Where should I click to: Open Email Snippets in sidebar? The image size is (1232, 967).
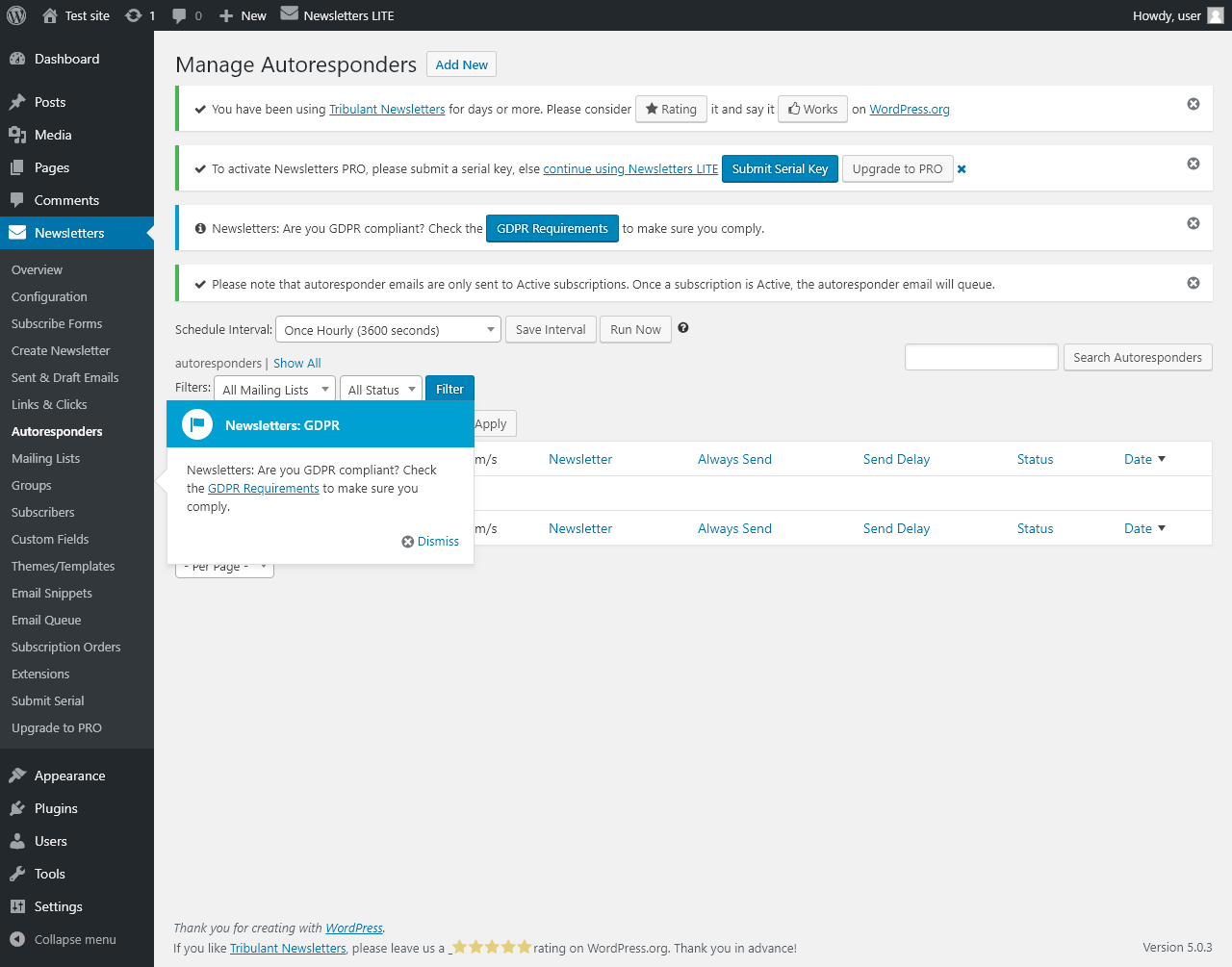tap(52, 594)
